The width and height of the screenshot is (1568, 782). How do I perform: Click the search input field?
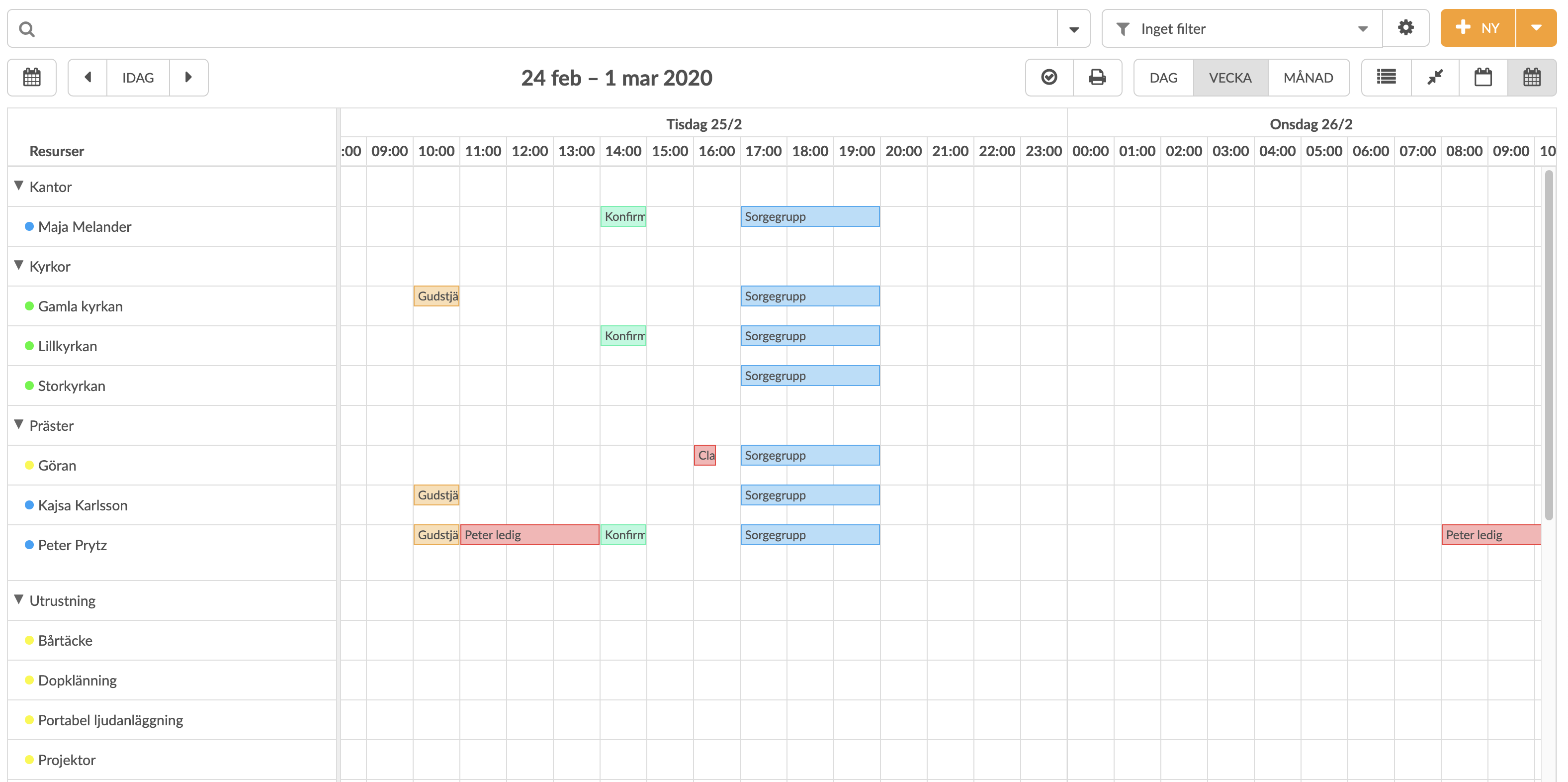(x=532, y=28)
